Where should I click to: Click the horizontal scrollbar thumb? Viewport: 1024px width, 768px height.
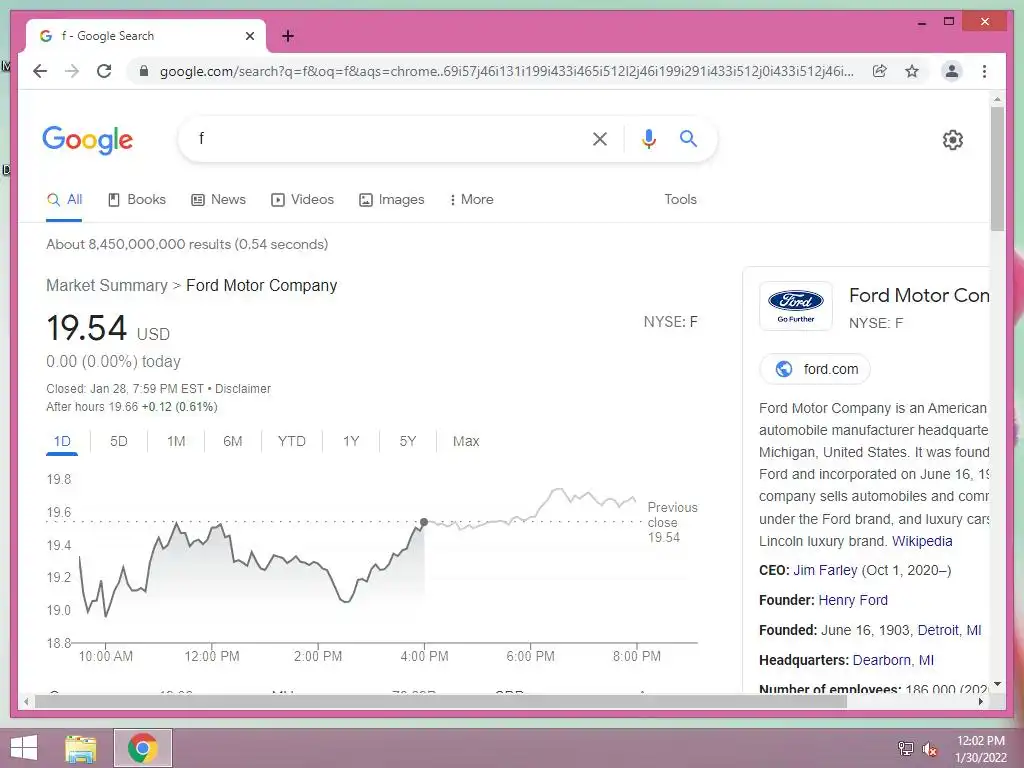[x=441, y=701]
